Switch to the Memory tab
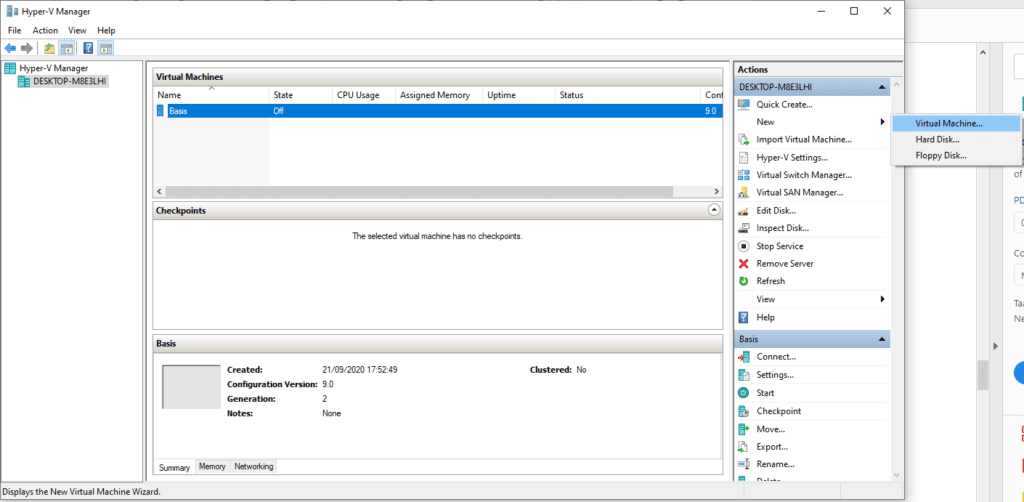Image resolution: width=1024 pixels, height=502 pixels. click(x=212, y=466)
